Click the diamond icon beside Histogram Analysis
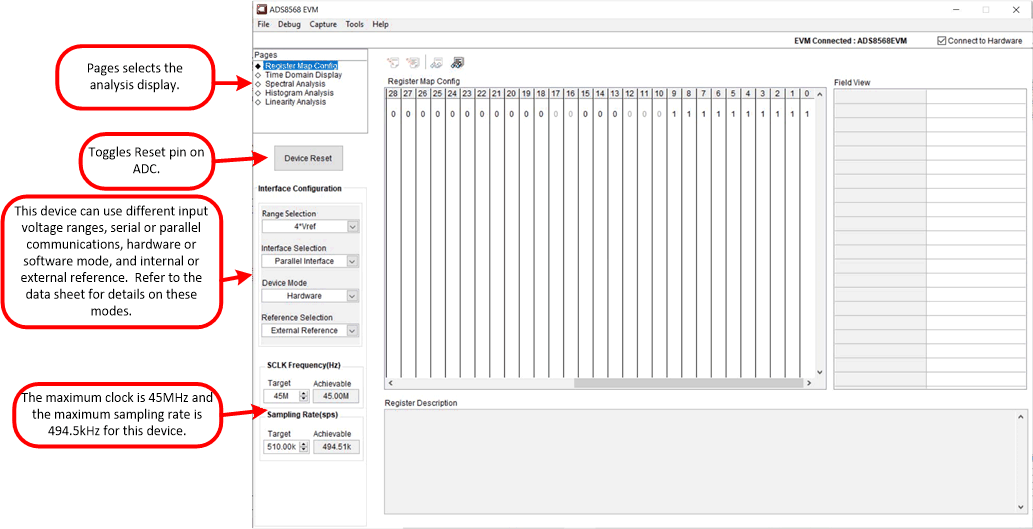This screenshot has height=529, width=1033. click(258, 93)
